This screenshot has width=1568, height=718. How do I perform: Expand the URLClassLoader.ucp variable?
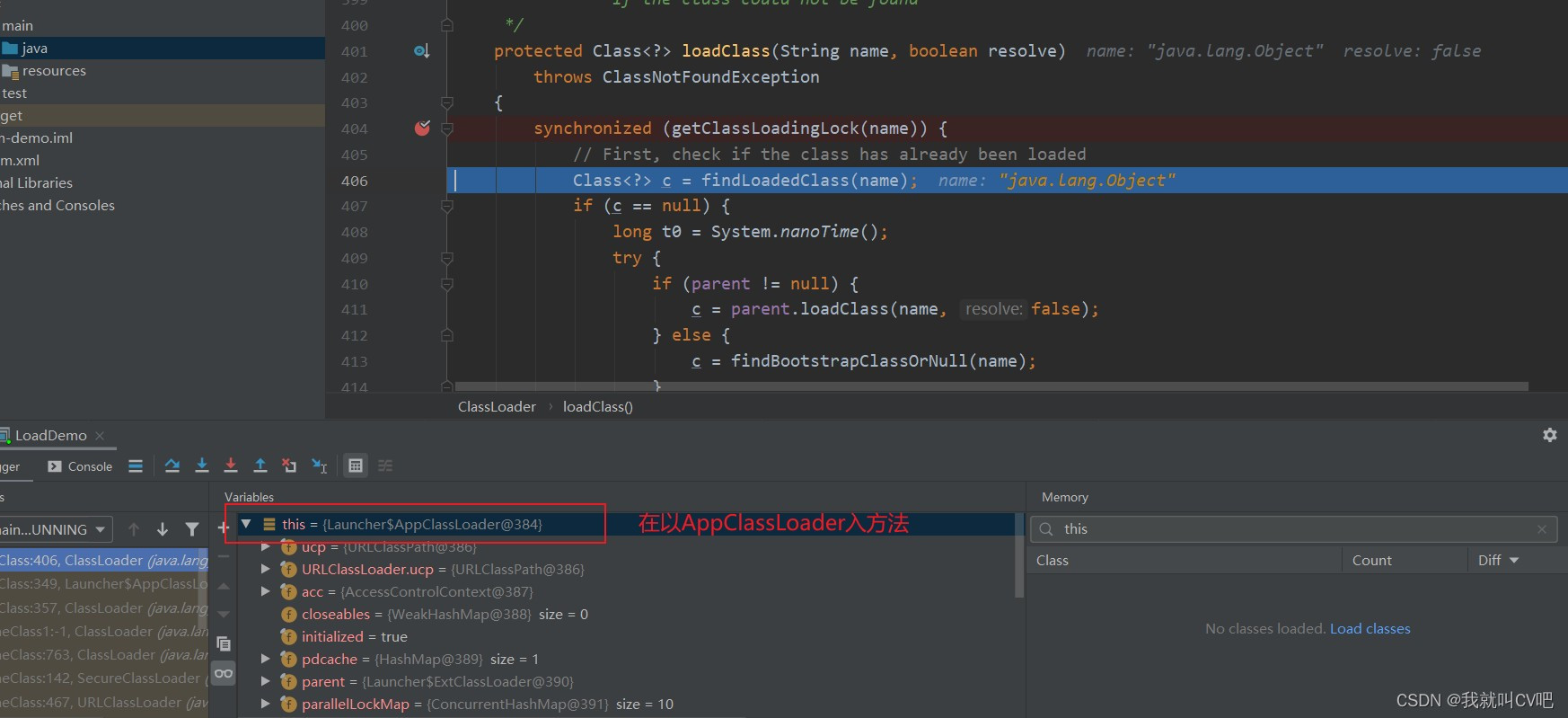265,569
